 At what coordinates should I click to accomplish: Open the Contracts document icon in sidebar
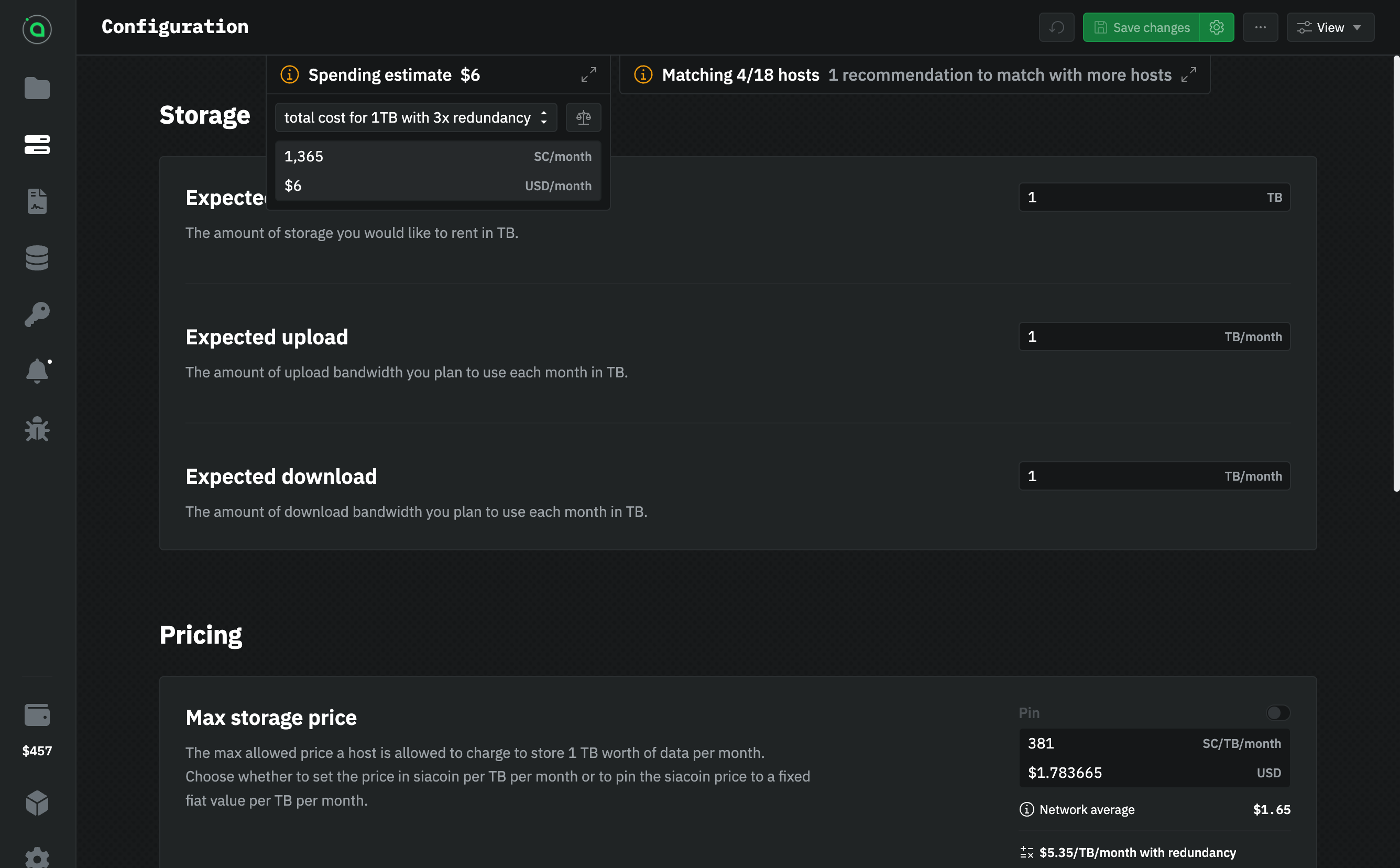(37, 201)
